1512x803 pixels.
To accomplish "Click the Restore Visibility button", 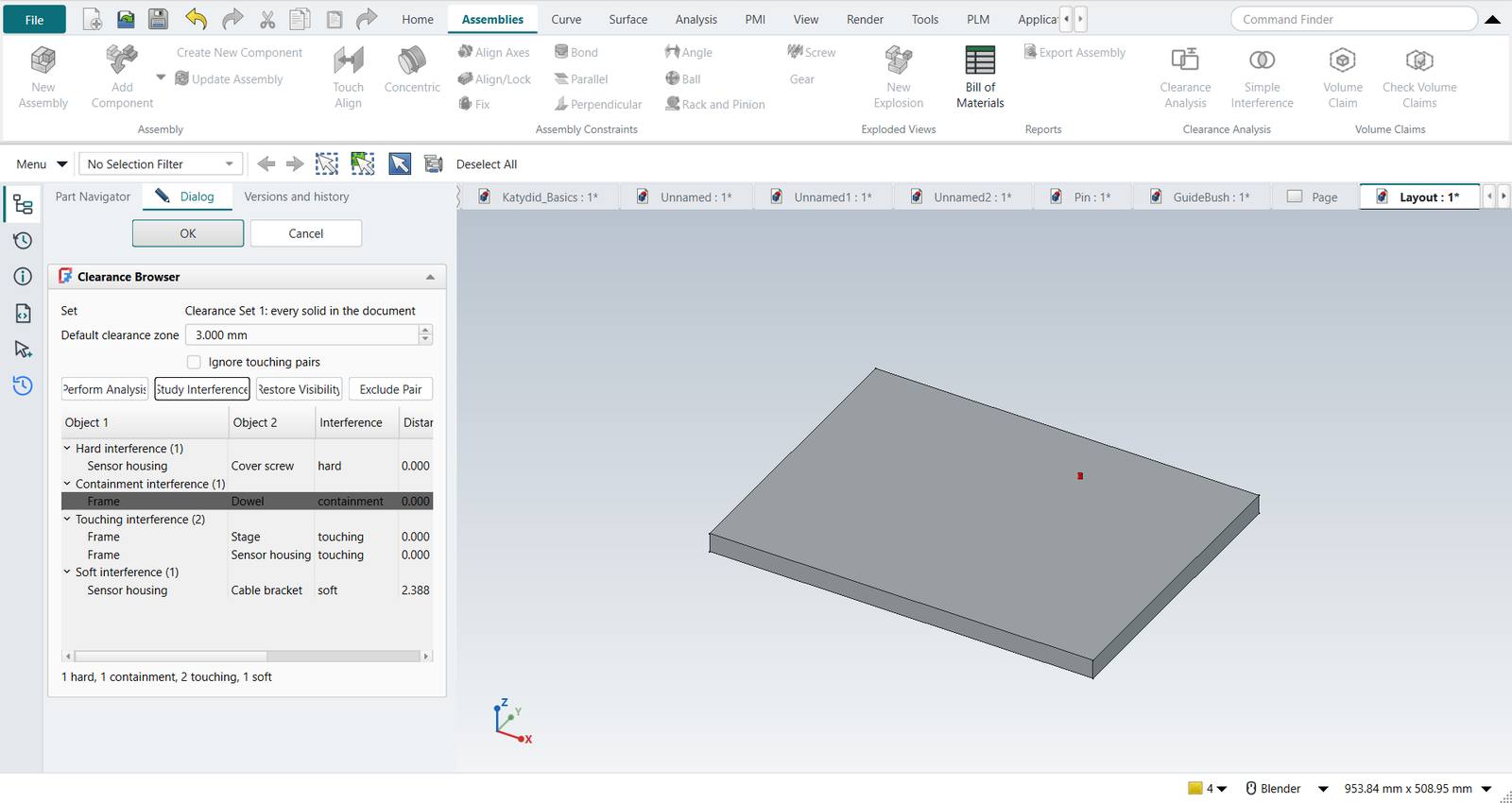I will (x=299, y=389).
